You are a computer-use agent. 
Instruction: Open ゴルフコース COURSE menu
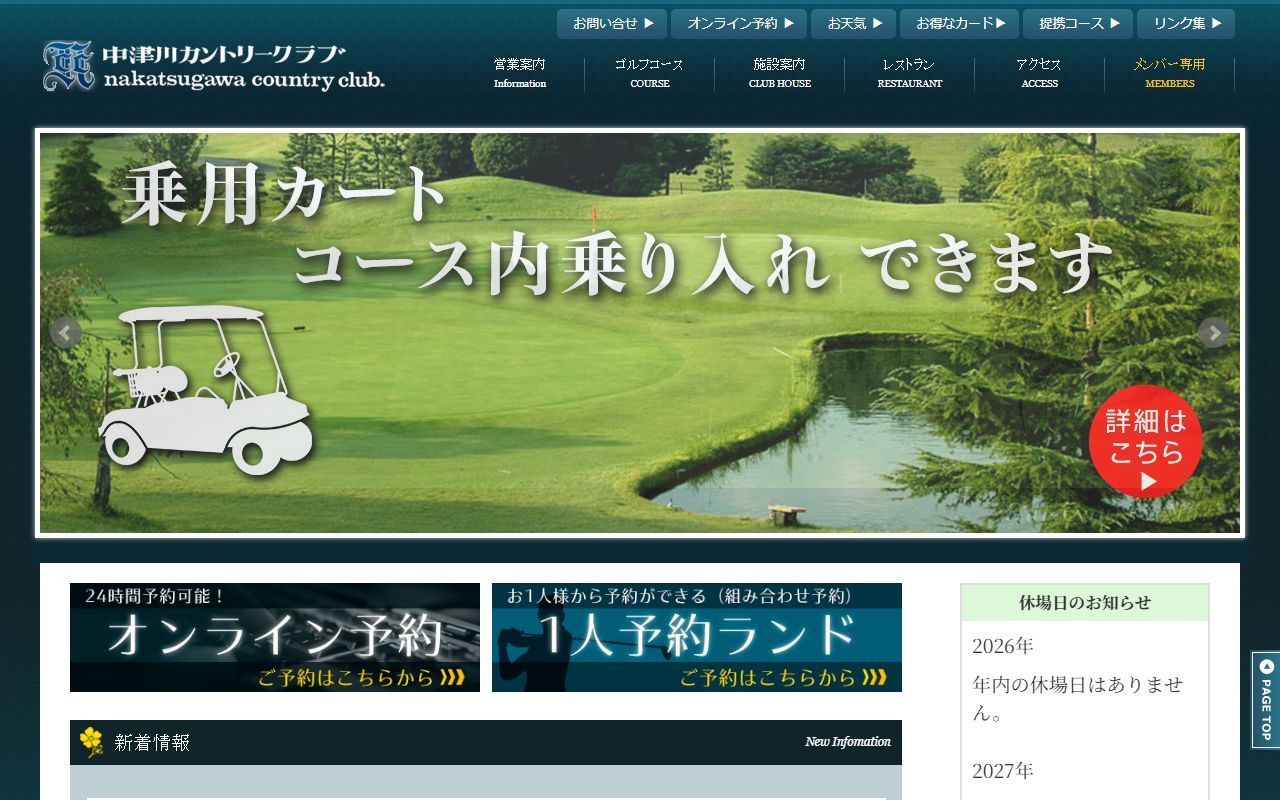(x=650, y=73)
